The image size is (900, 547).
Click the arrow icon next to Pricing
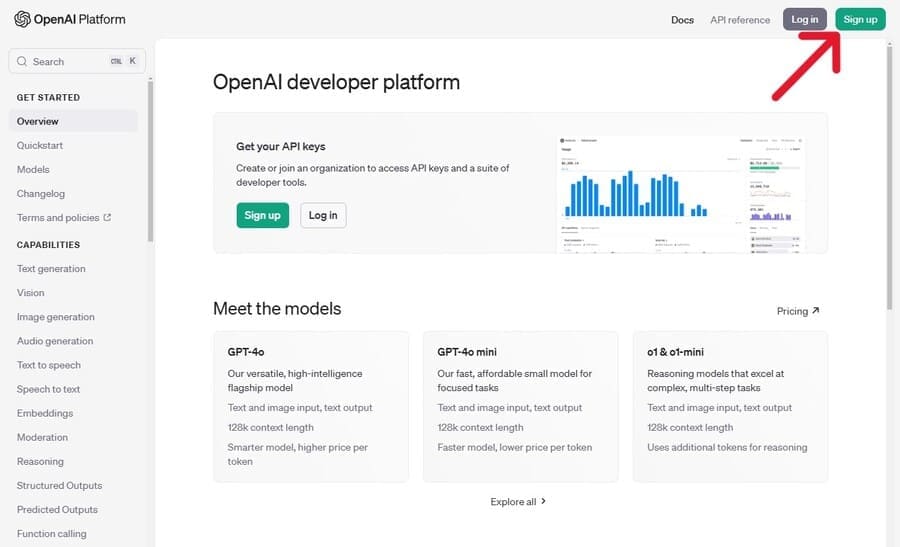(816, 311)
